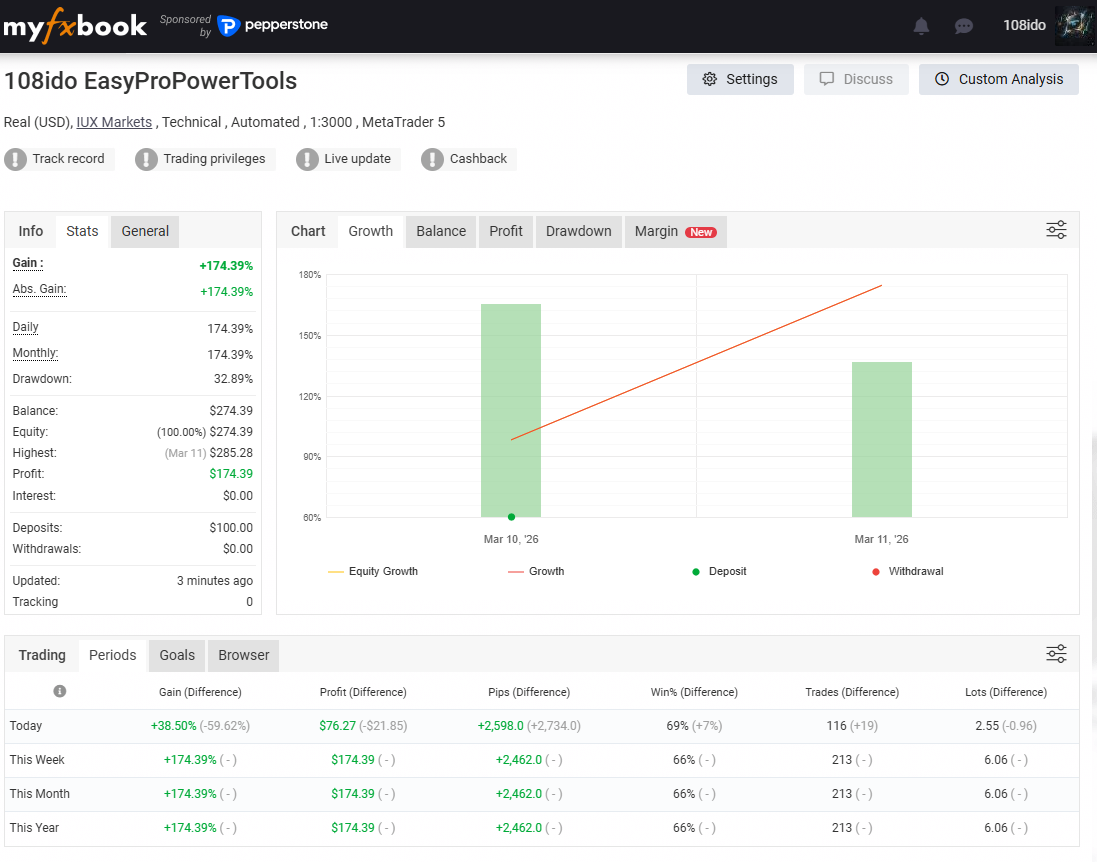This screenshot has height=862, width=1097.
Task: Toggle Deposit markers in chart legend
Action: (x=718, y=571)
